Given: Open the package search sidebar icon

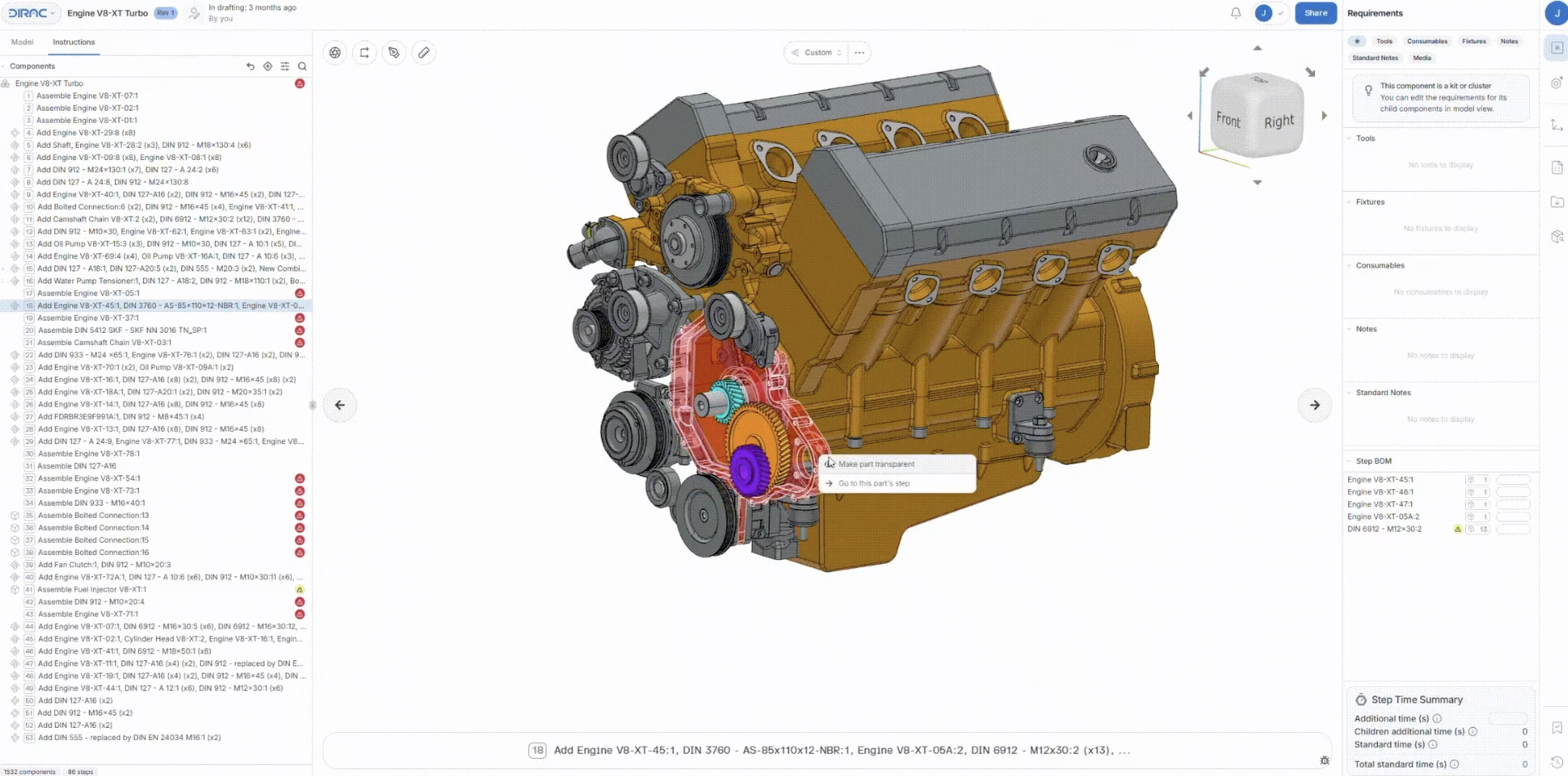Looking at the screenshot, I should click(1556, 236).
